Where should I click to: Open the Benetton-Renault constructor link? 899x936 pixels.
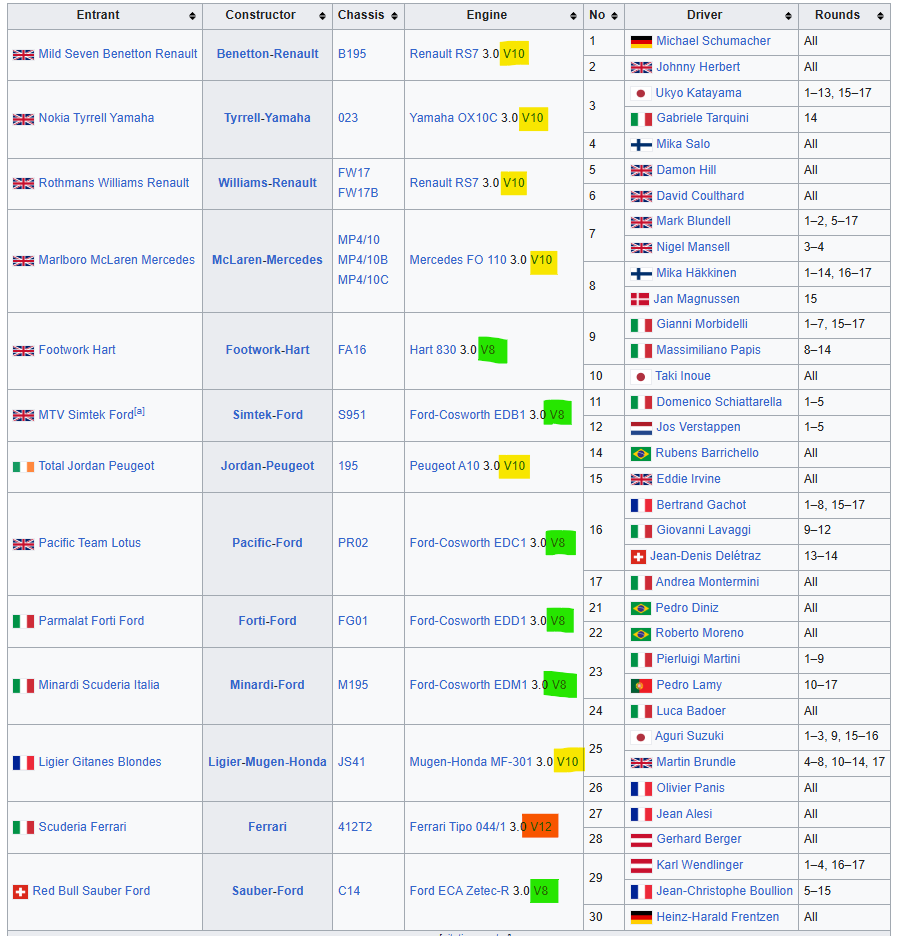point(267,54)
